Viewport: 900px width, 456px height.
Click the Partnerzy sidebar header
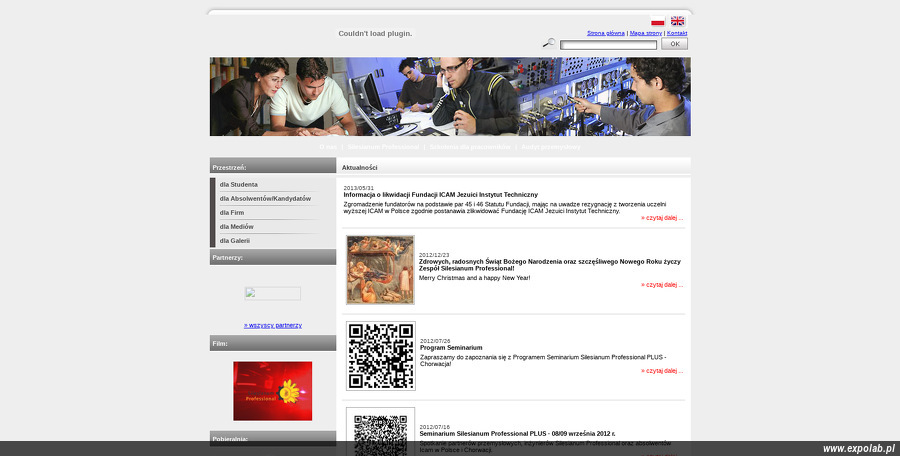[273, 257]
